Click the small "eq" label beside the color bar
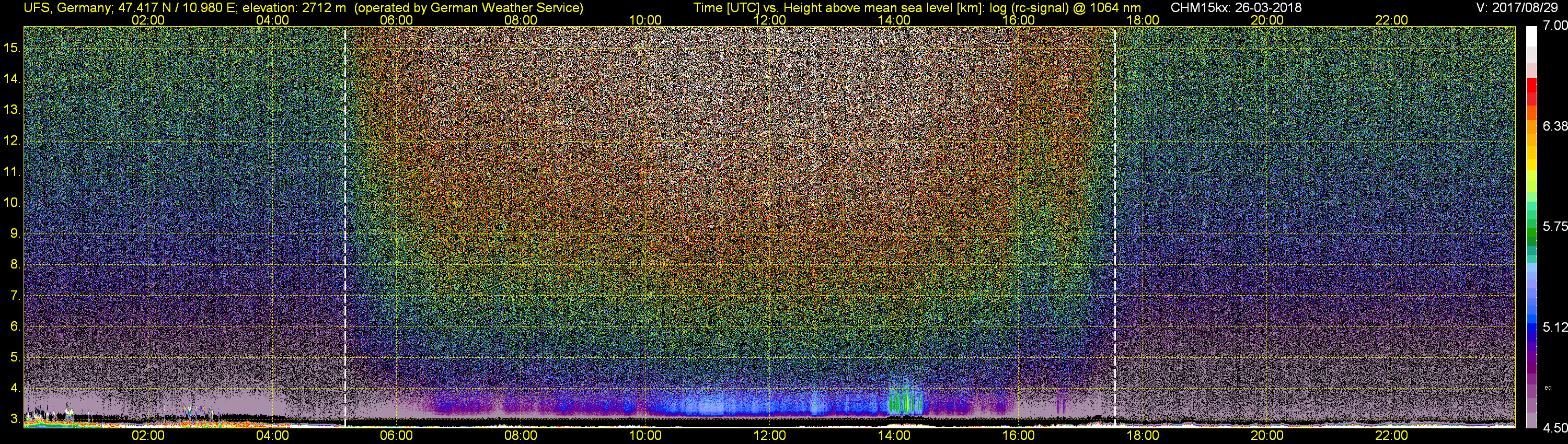 [1548, 388]
